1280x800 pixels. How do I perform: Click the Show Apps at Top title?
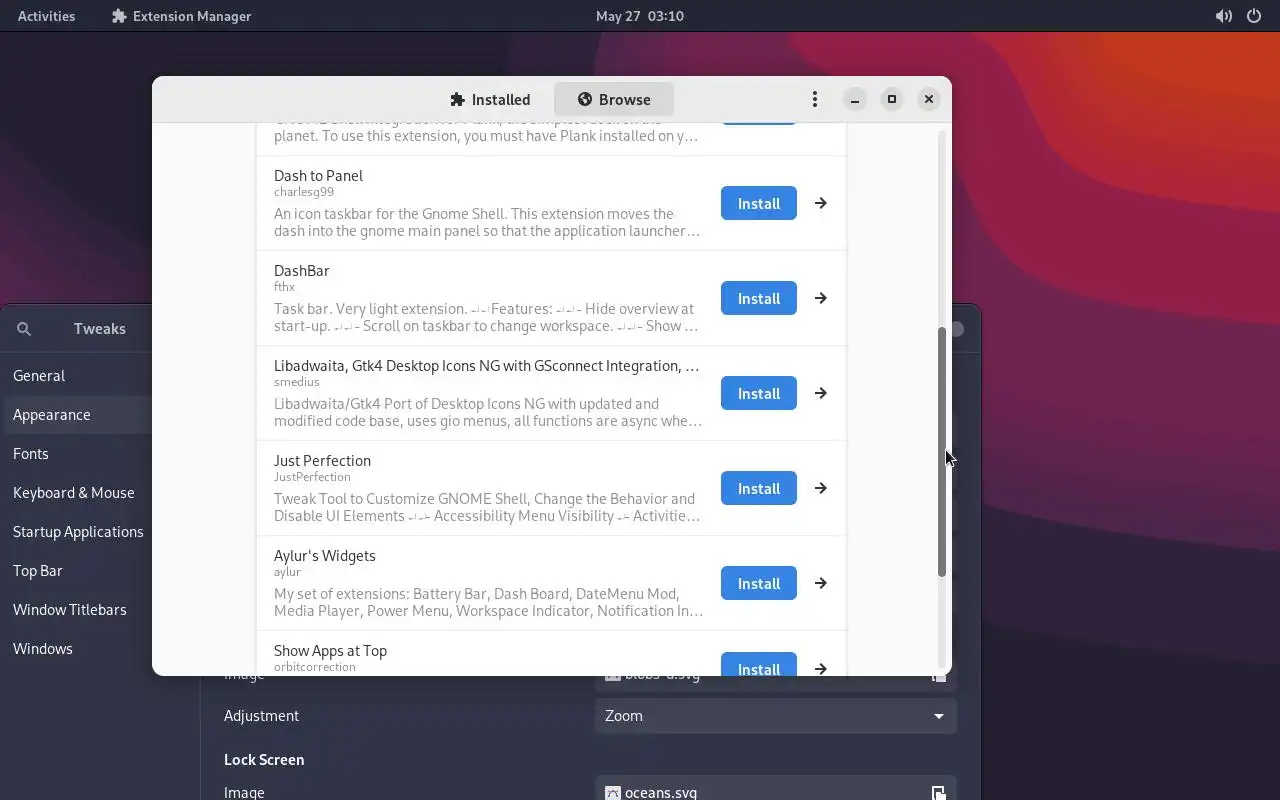click(330, 651)
